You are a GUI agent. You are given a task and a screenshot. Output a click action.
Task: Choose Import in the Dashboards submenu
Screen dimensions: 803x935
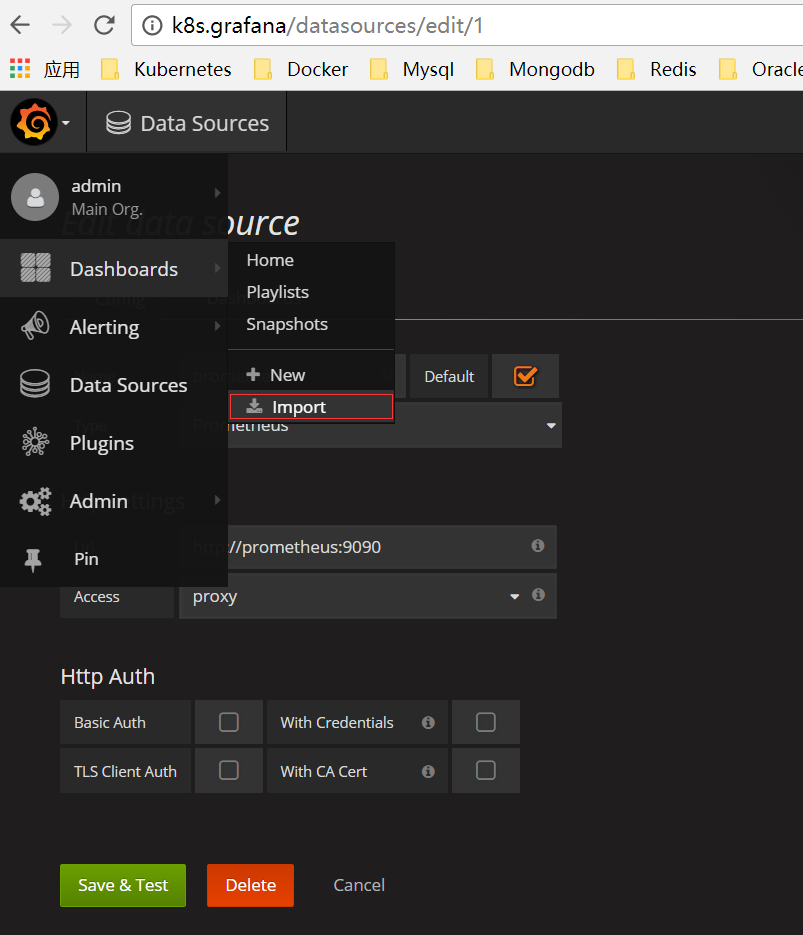point(311,407)
